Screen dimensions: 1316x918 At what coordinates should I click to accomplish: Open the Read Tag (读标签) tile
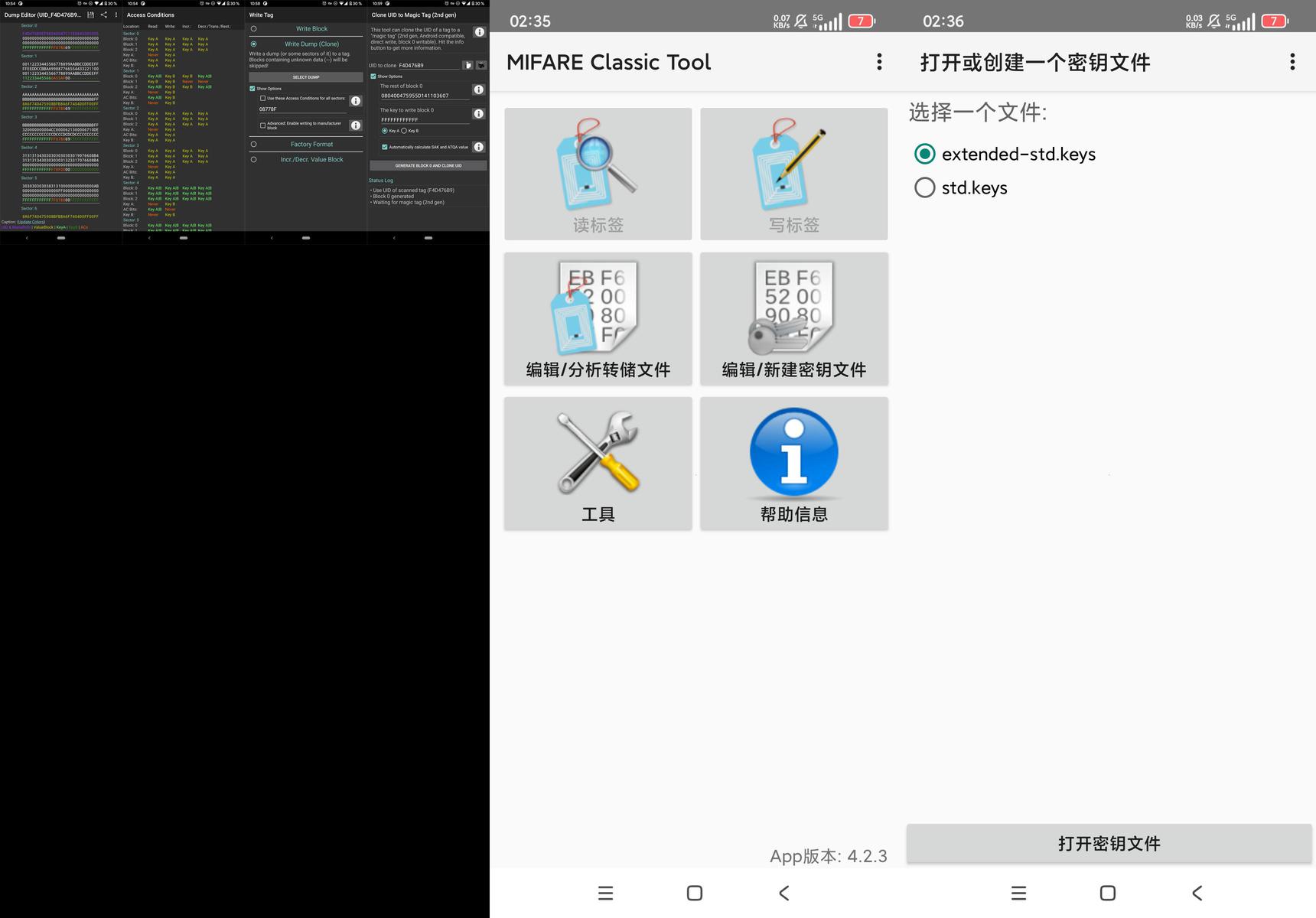tap(598, 174)
